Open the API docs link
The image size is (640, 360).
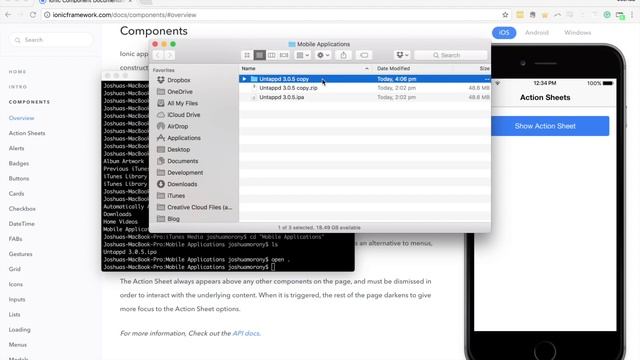246,333
